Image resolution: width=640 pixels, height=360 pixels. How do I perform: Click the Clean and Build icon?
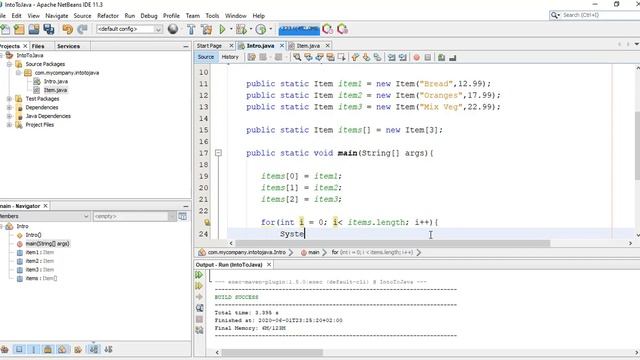[x=207, y=29]
